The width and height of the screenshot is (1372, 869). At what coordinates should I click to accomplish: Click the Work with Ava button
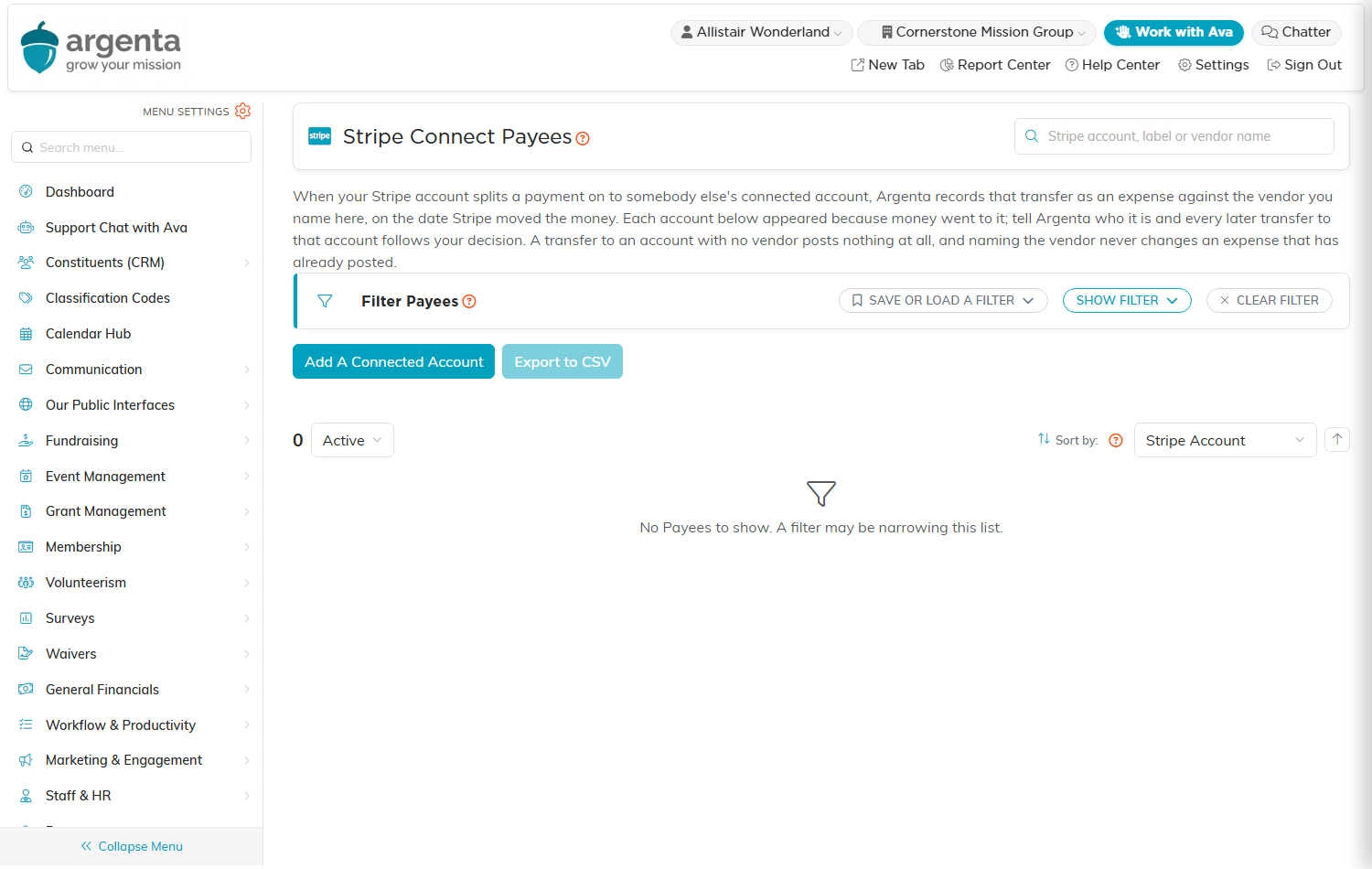tap(1174, 32)
